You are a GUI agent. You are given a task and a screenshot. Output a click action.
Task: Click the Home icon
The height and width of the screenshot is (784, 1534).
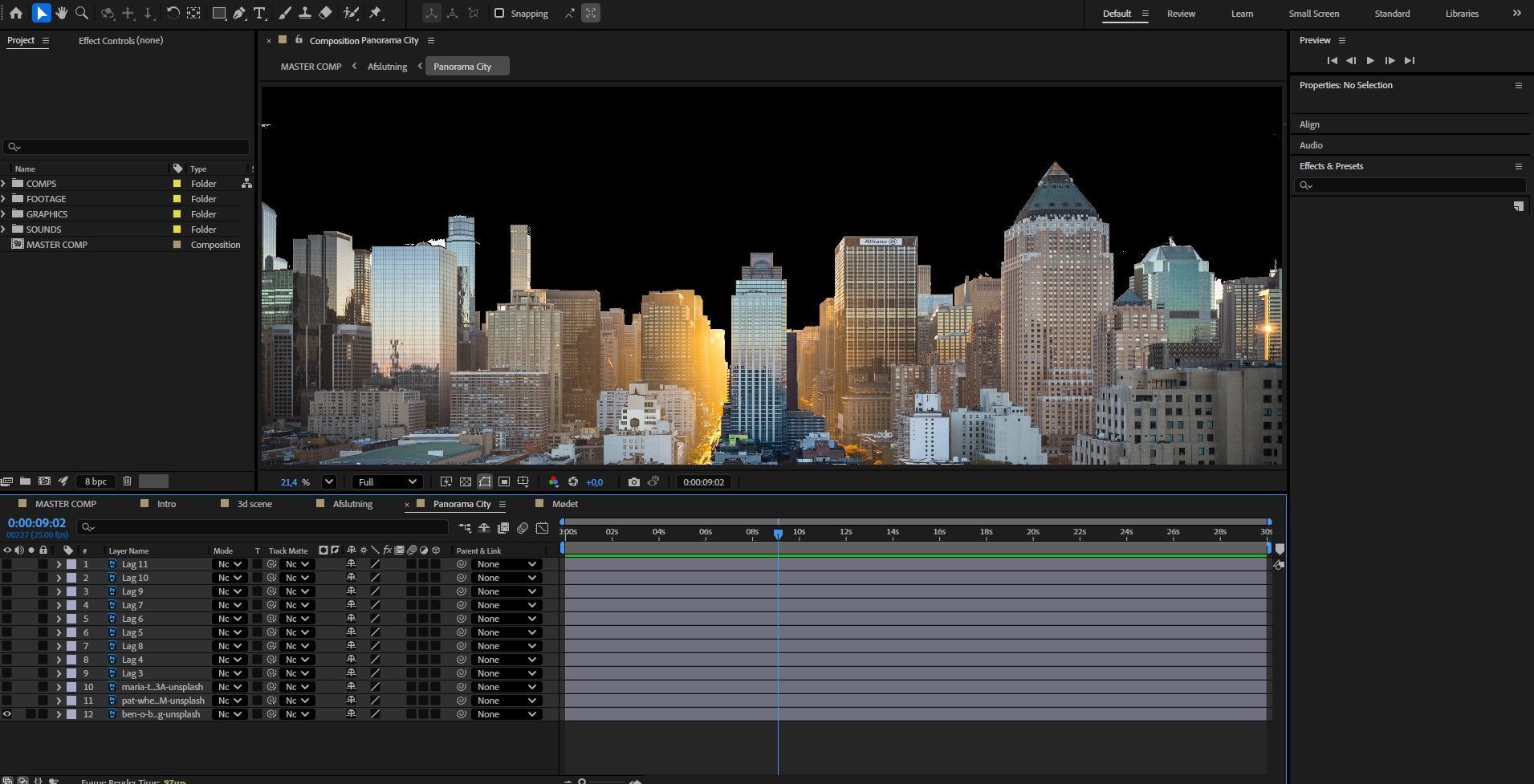(x=16, y=13)
